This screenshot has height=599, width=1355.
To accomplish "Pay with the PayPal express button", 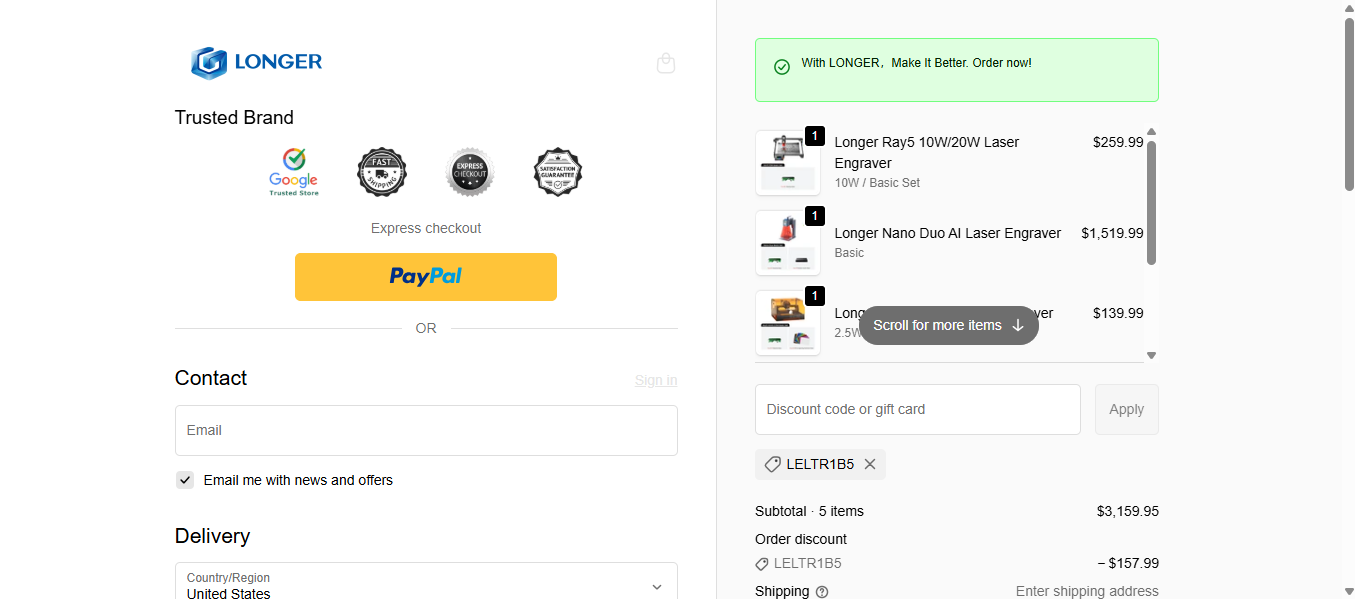I will 426,277.
